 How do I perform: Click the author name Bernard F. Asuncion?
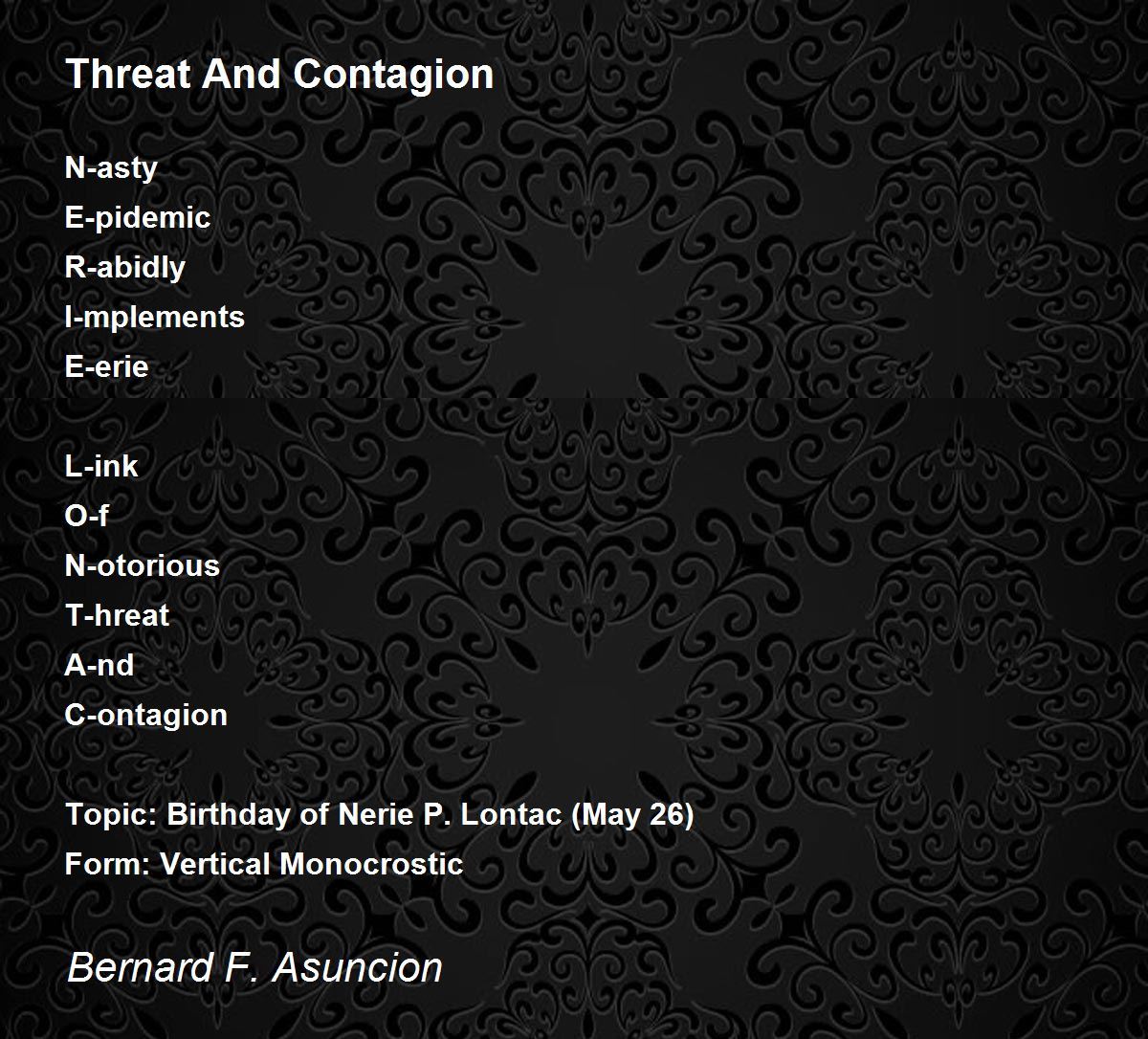click(x=254, y=967)
